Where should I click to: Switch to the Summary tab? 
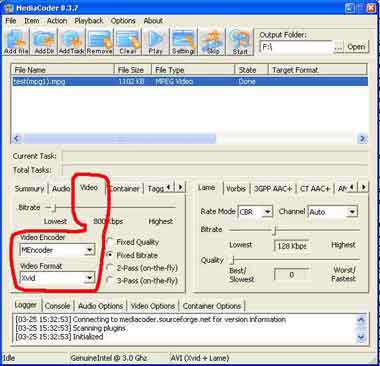(x=29, y=189)
